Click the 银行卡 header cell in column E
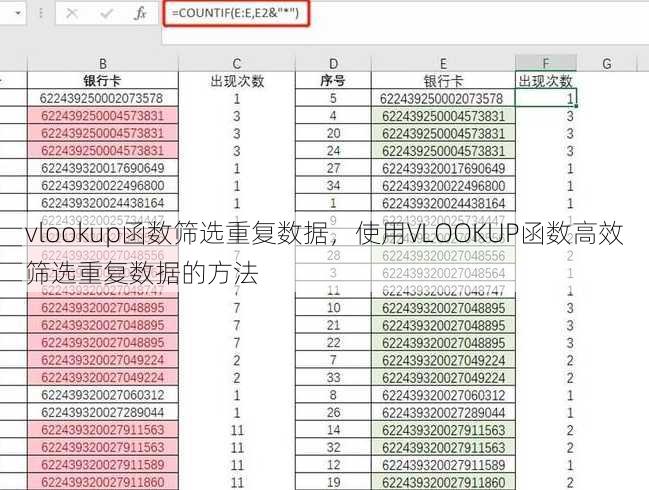The image size is (649, 490). [443, 80]
